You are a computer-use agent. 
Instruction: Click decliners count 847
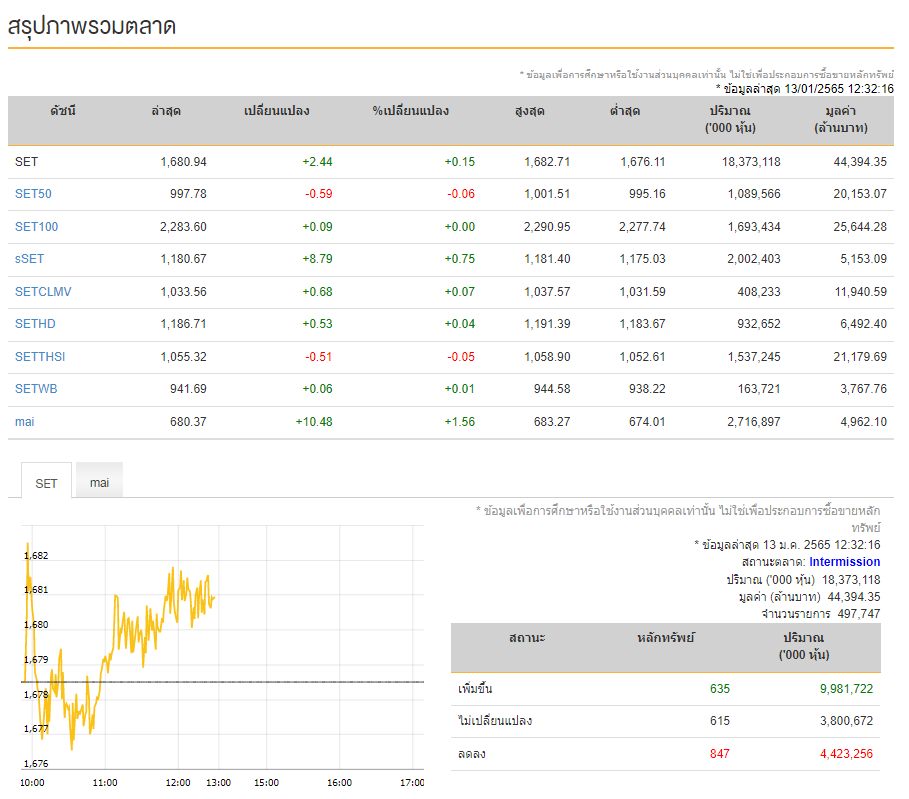[x=719, y=754]
